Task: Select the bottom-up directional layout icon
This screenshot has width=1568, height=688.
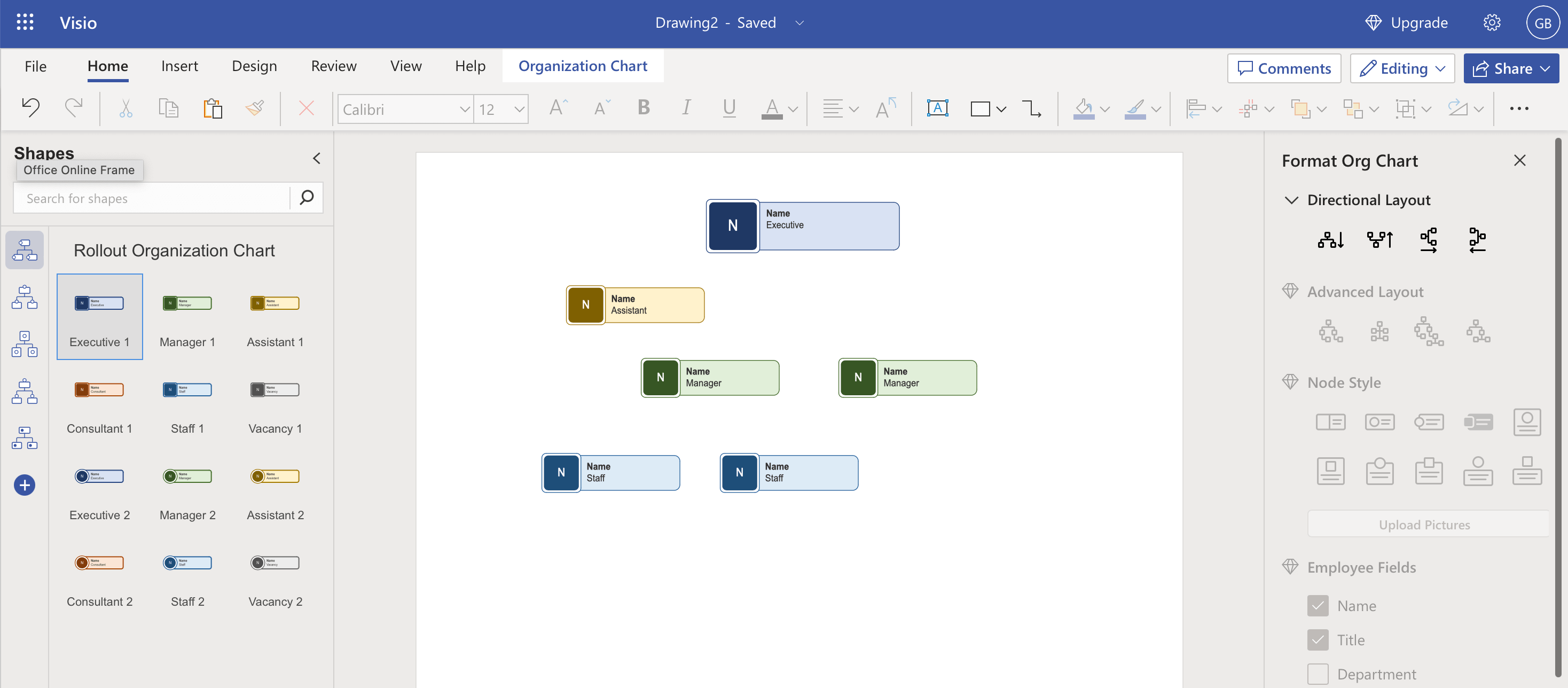Action: (x=1379, y=239)
